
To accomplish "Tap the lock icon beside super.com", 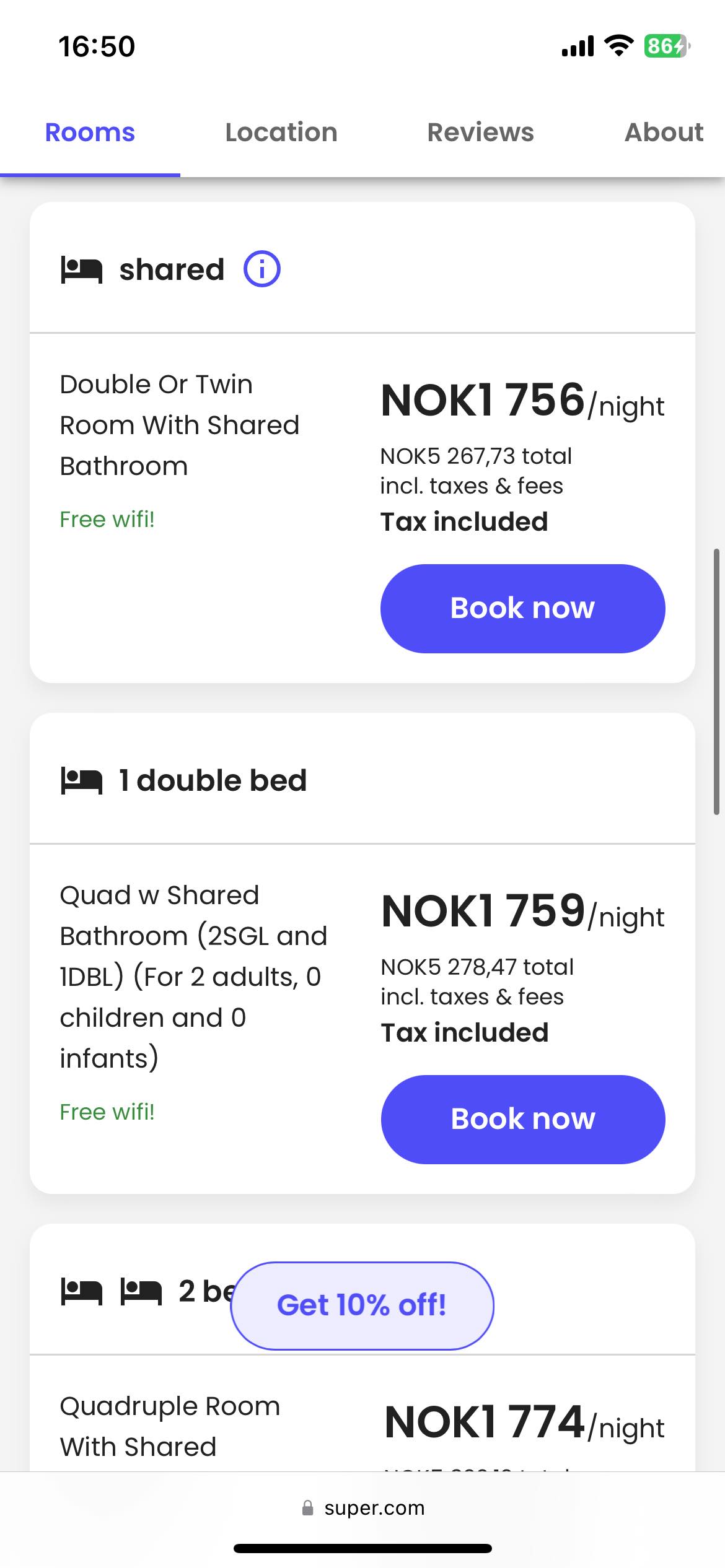I will 307,1508.
